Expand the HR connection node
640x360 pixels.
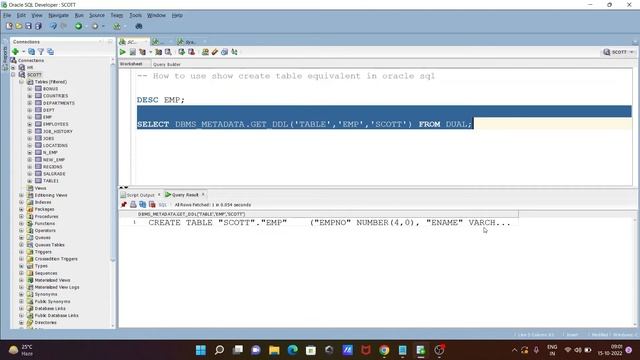click(x=13, y=67)
